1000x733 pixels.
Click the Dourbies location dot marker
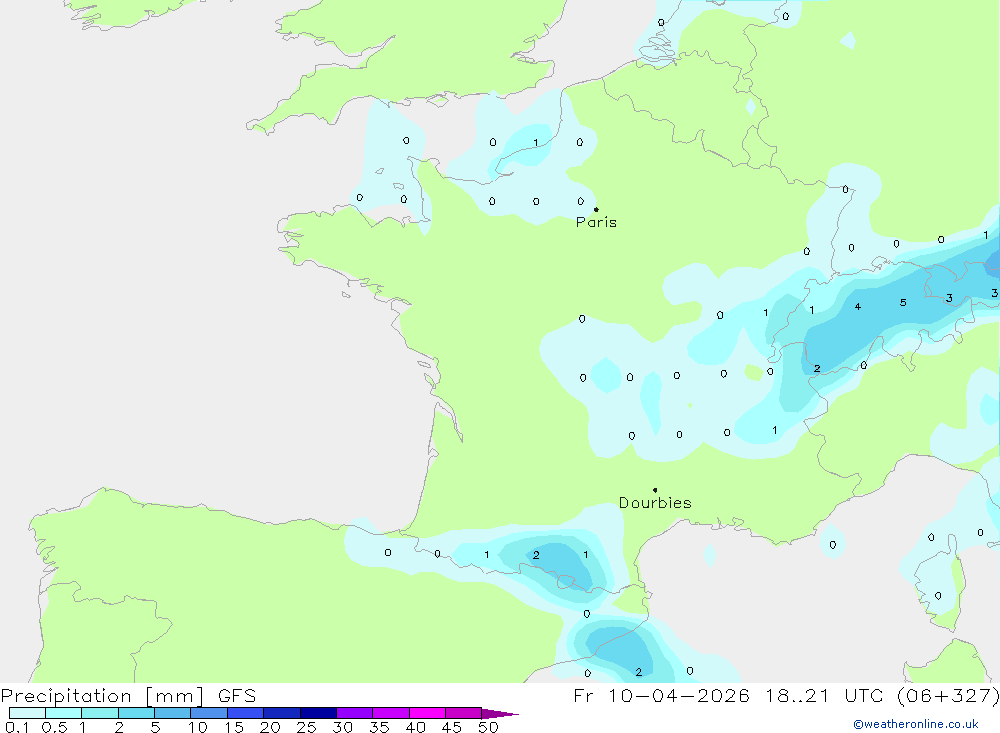(655, 490)
